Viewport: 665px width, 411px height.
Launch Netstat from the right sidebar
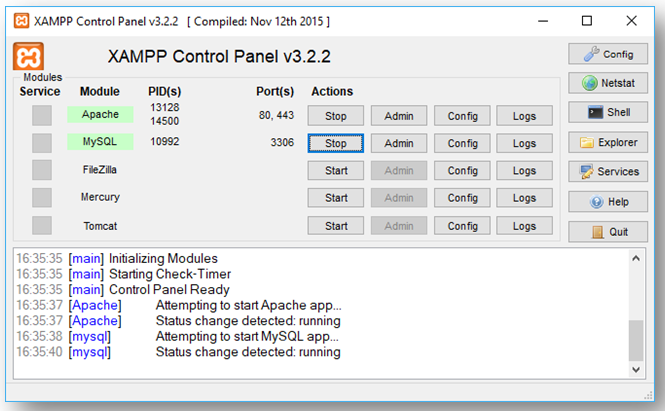tap(608, 83)
